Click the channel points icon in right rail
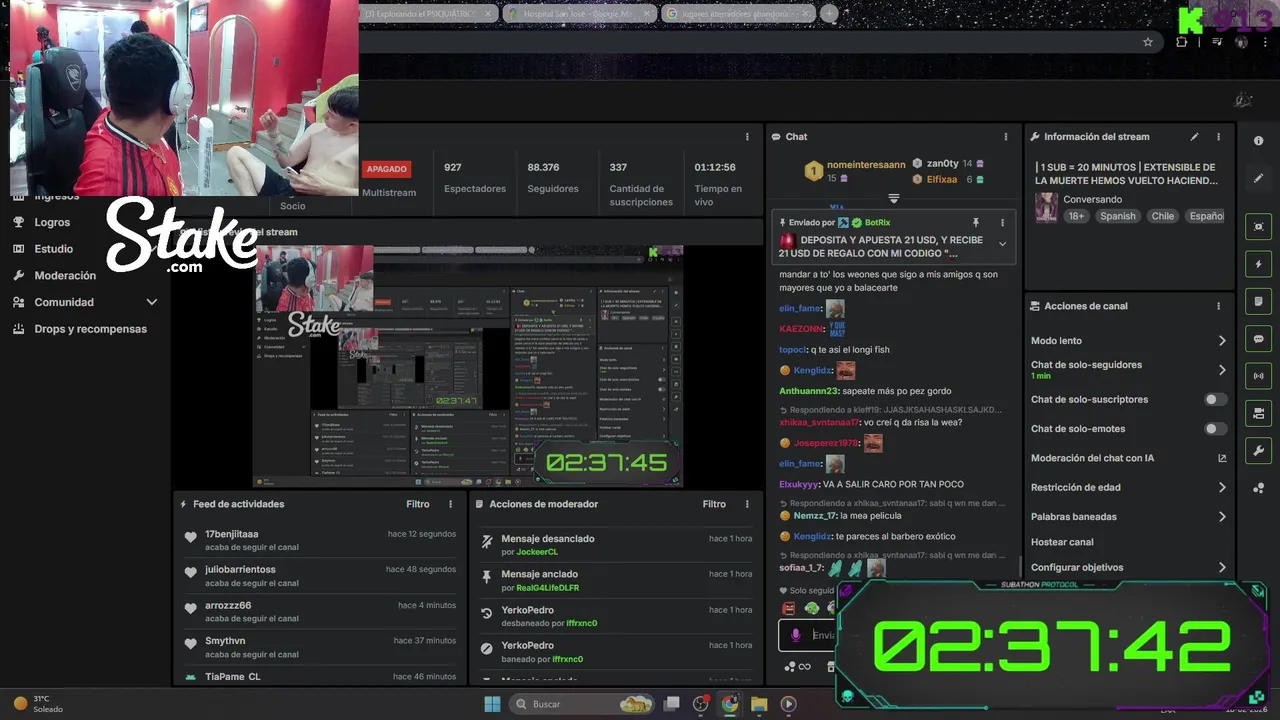The width and height of the screenshot is (1280, 720). tap(1258, 488)
